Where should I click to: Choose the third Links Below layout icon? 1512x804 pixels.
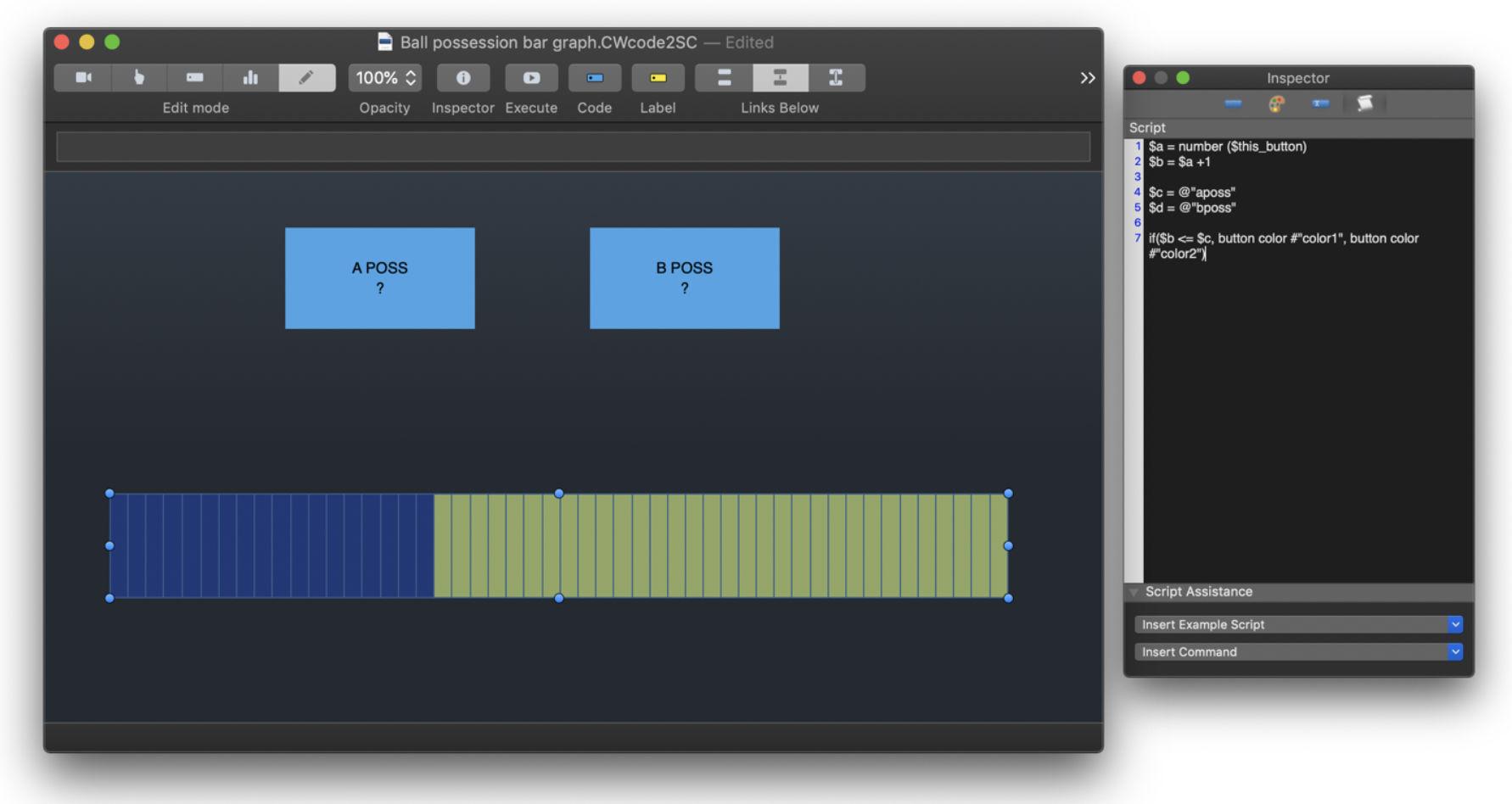point(836,77)
